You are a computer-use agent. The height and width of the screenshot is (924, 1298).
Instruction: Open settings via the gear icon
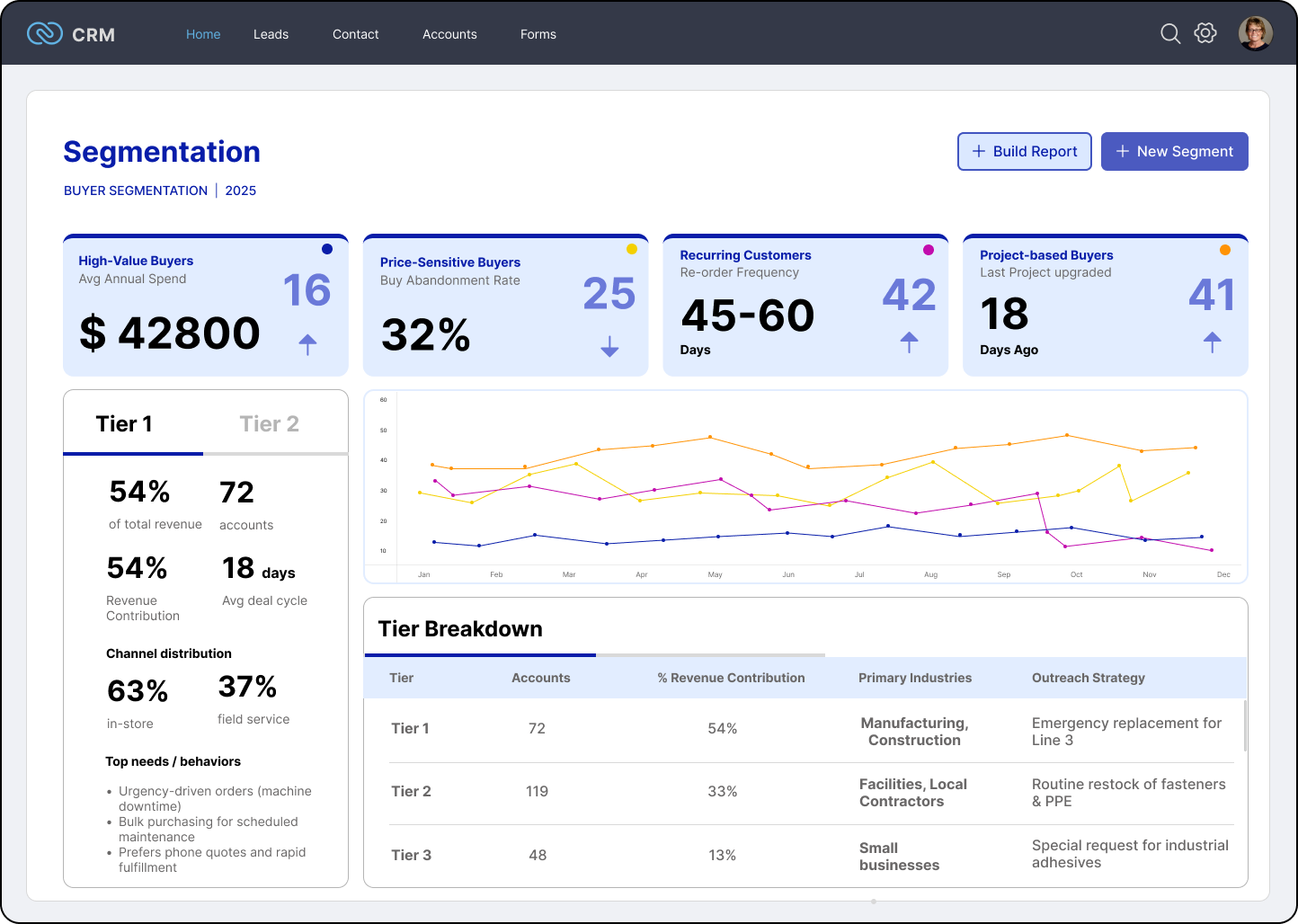pos(1205,33)
